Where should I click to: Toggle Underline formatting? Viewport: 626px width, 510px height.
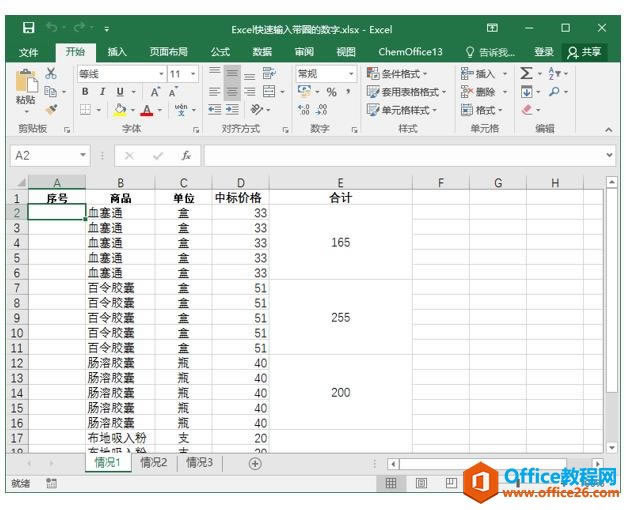120,91
